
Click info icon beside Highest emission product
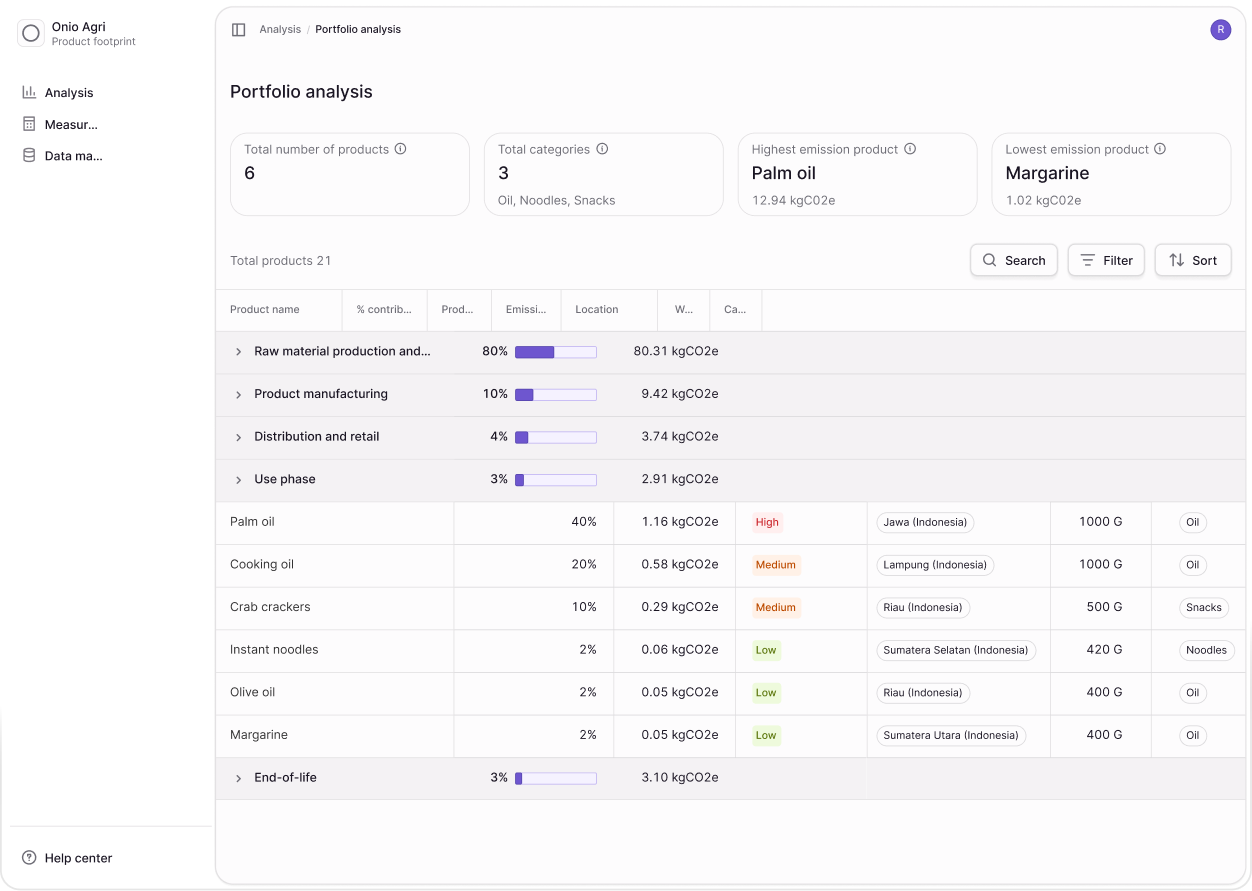[x=910, y=149]
